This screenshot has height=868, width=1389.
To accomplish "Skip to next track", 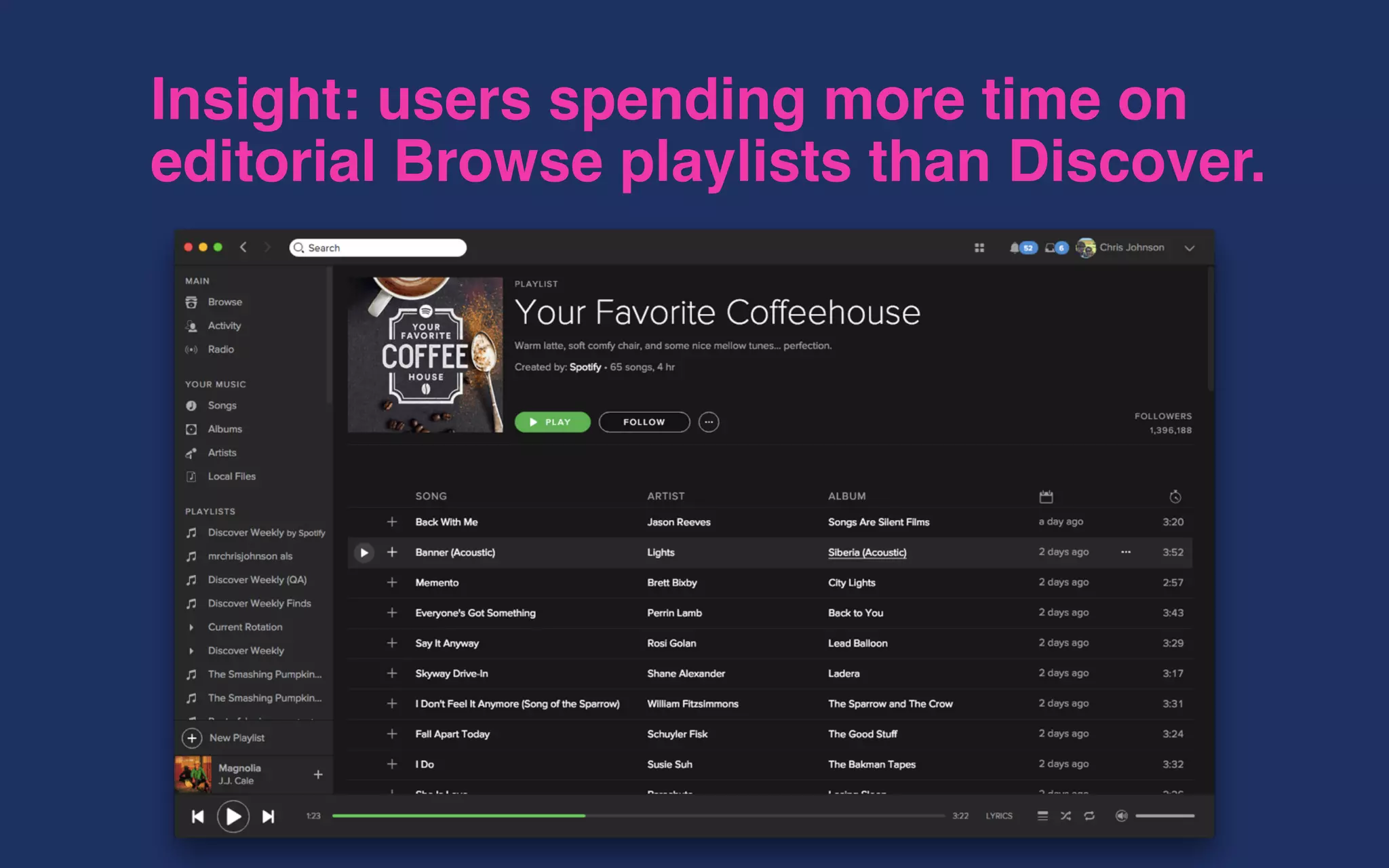I will tap(269, 816).
